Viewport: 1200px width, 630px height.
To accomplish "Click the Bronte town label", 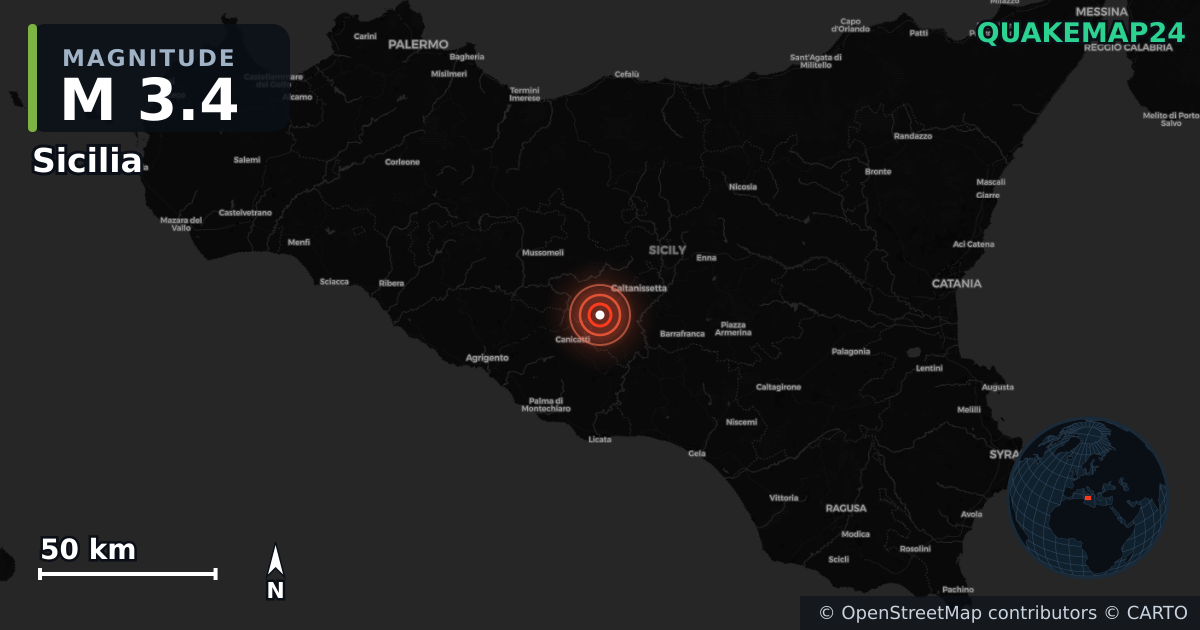I will click(878, 172).
